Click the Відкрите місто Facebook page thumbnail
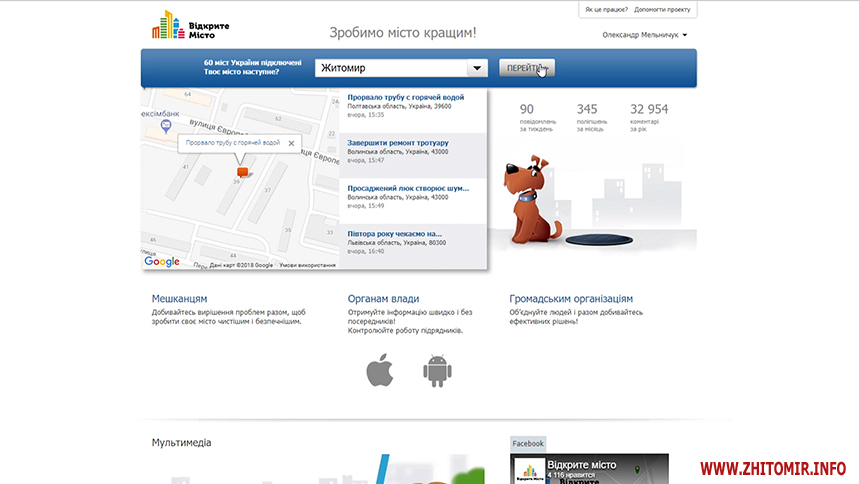The height and width of the screenshot is (484, 859). pyautogui.click(x=530, y=471)
